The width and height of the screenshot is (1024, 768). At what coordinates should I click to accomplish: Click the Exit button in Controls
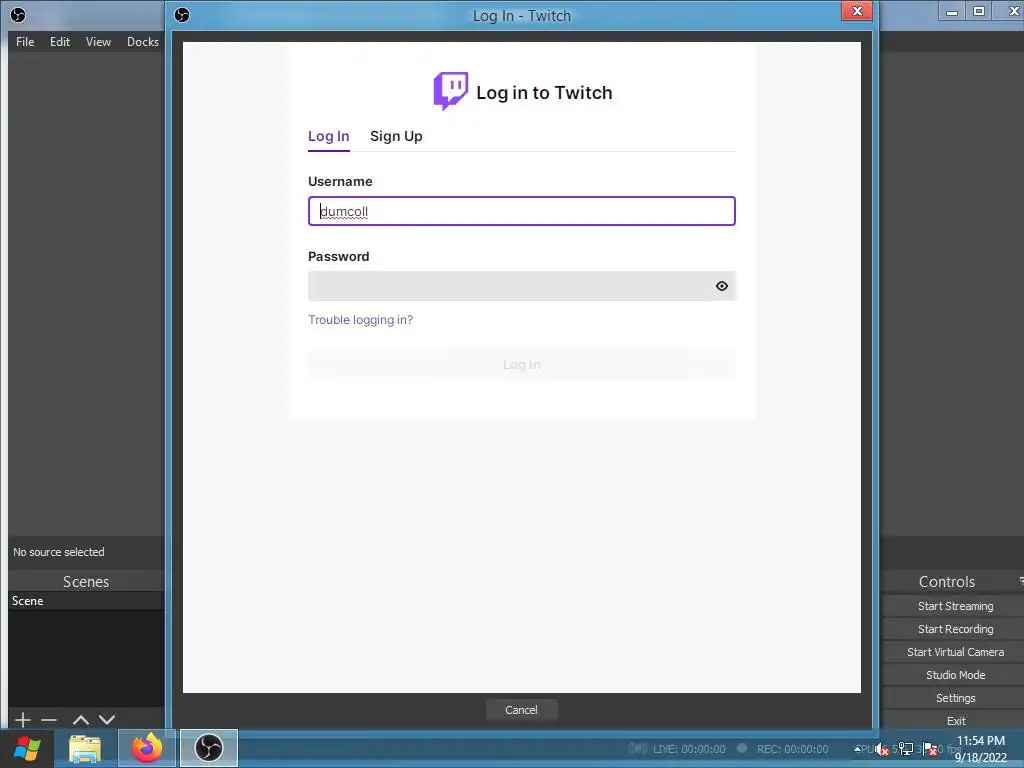coord(955,721)
